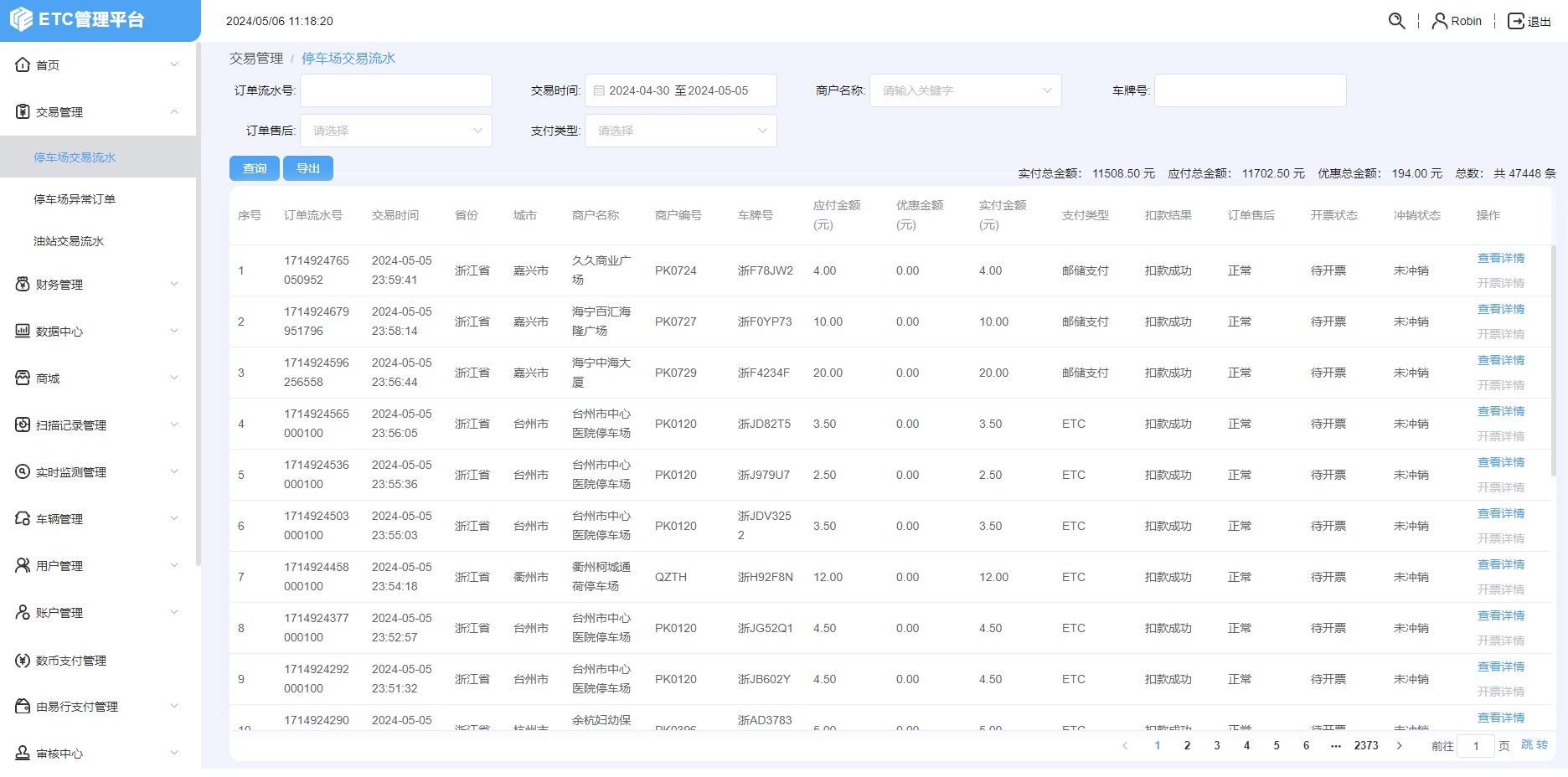Expand the 用户管理 menu chevron

pos(174,565)
